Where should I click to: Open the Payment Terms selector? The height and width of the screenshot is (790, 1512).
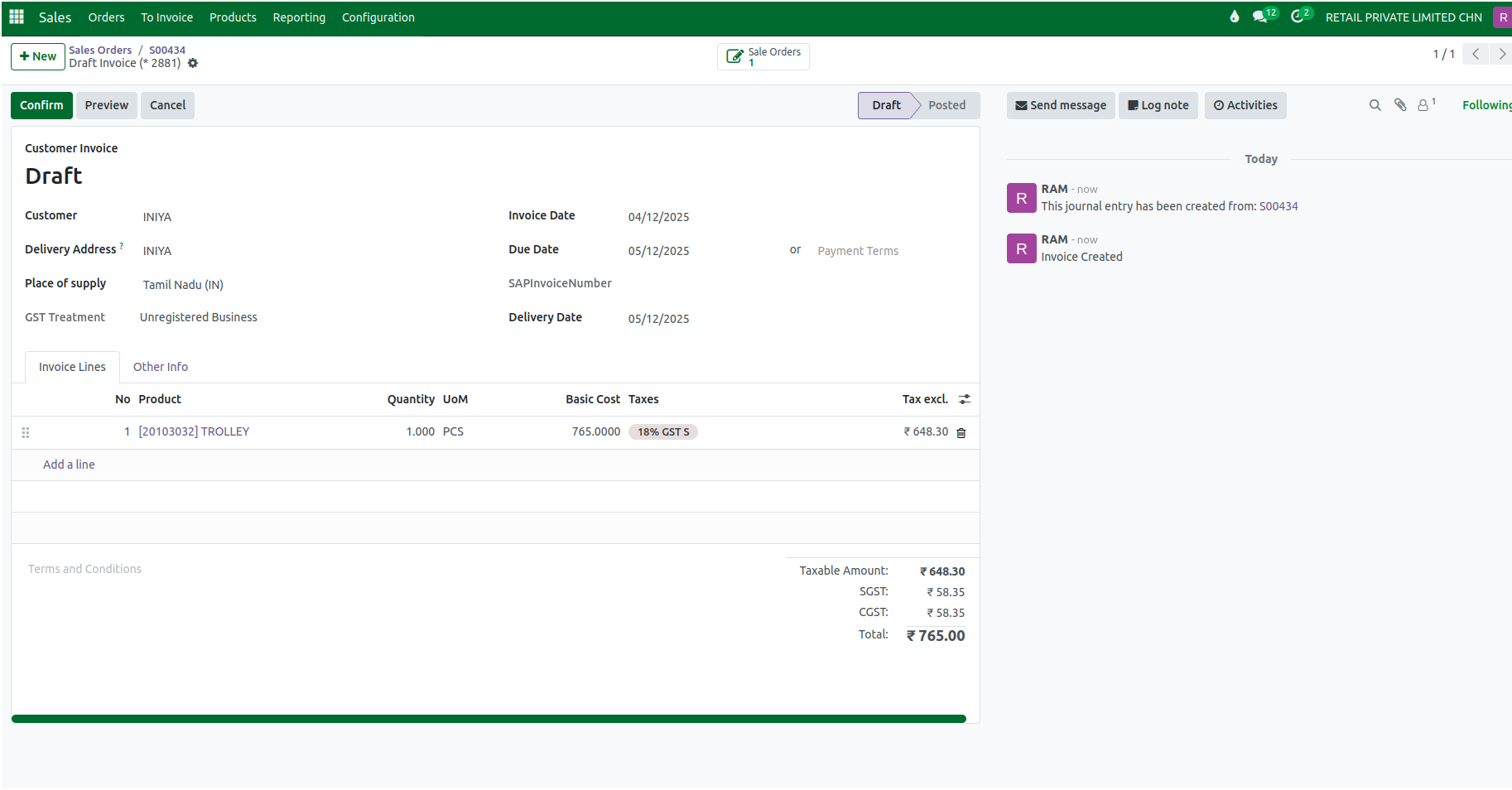click(x=857, y=251)
